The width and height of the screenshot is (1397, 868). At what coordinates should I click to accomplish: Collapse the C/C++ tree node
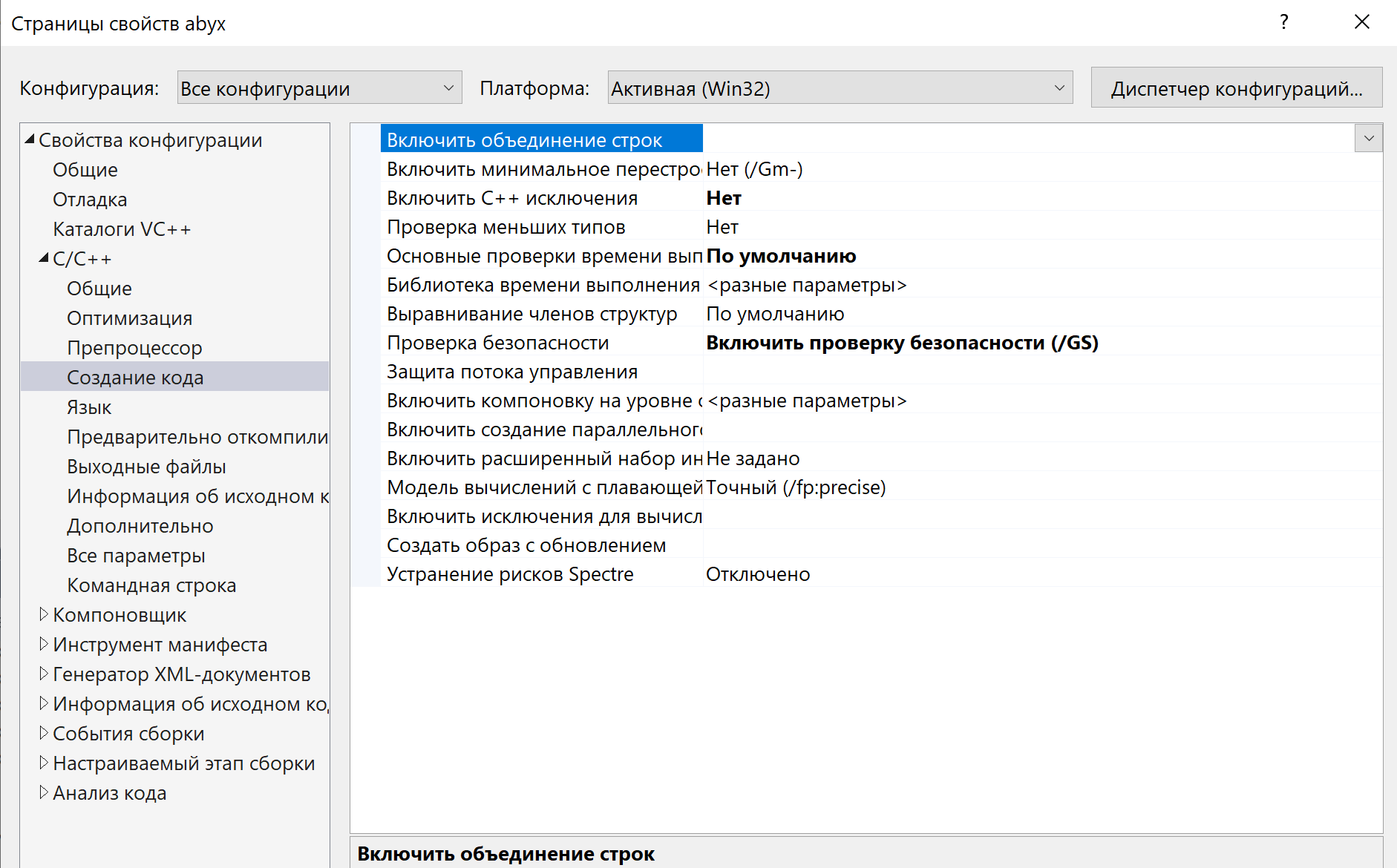[44, 258]
